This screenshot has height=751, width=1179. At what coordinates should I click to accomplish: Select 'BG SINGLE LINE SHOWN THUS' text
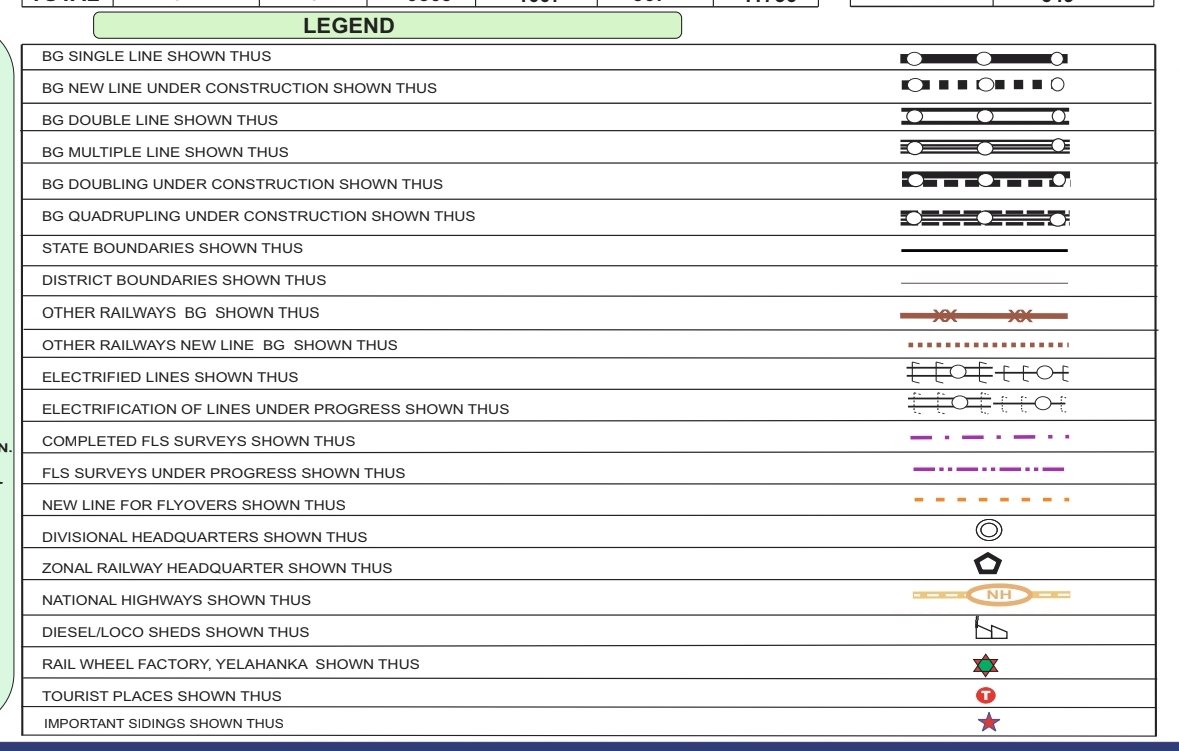(x=156, y=56)
